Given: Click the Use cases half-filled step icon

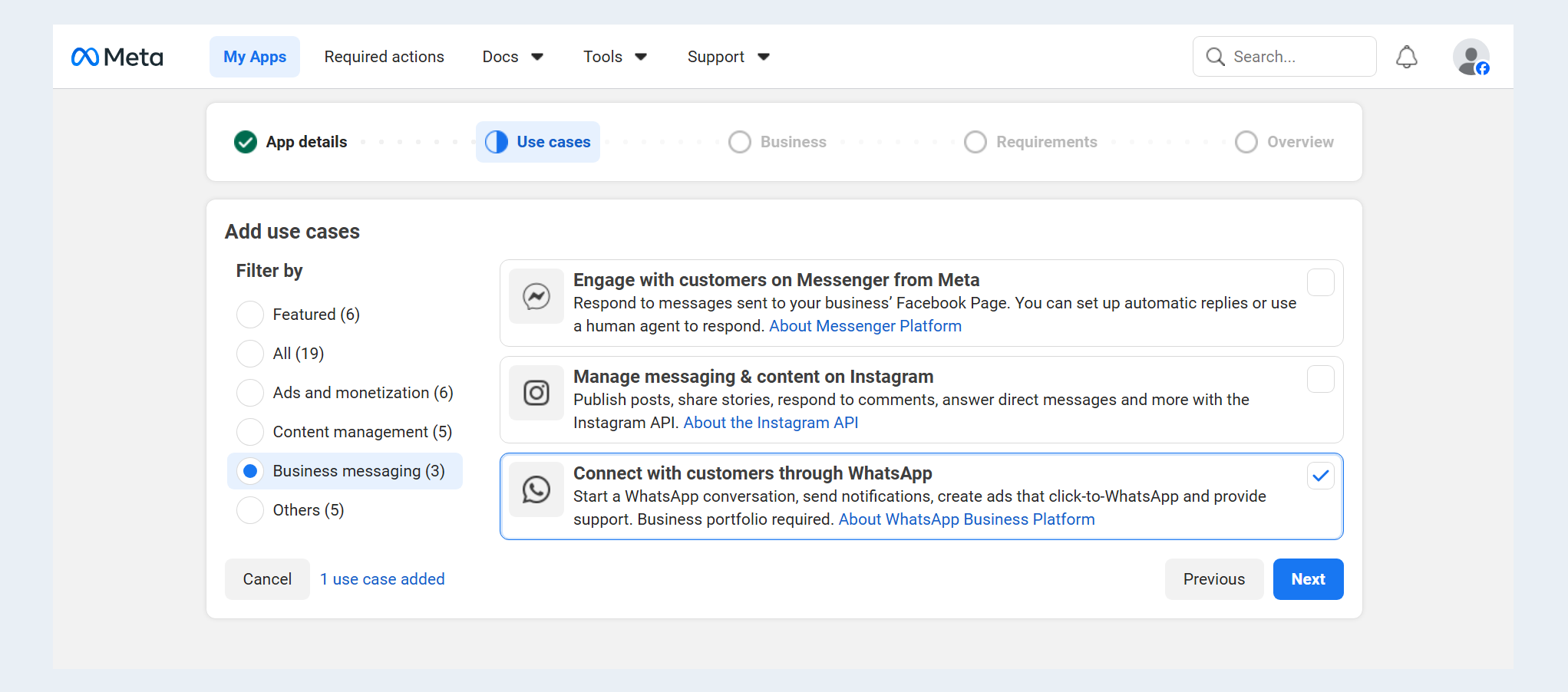Looking at the screenshot, I should 497,142.
